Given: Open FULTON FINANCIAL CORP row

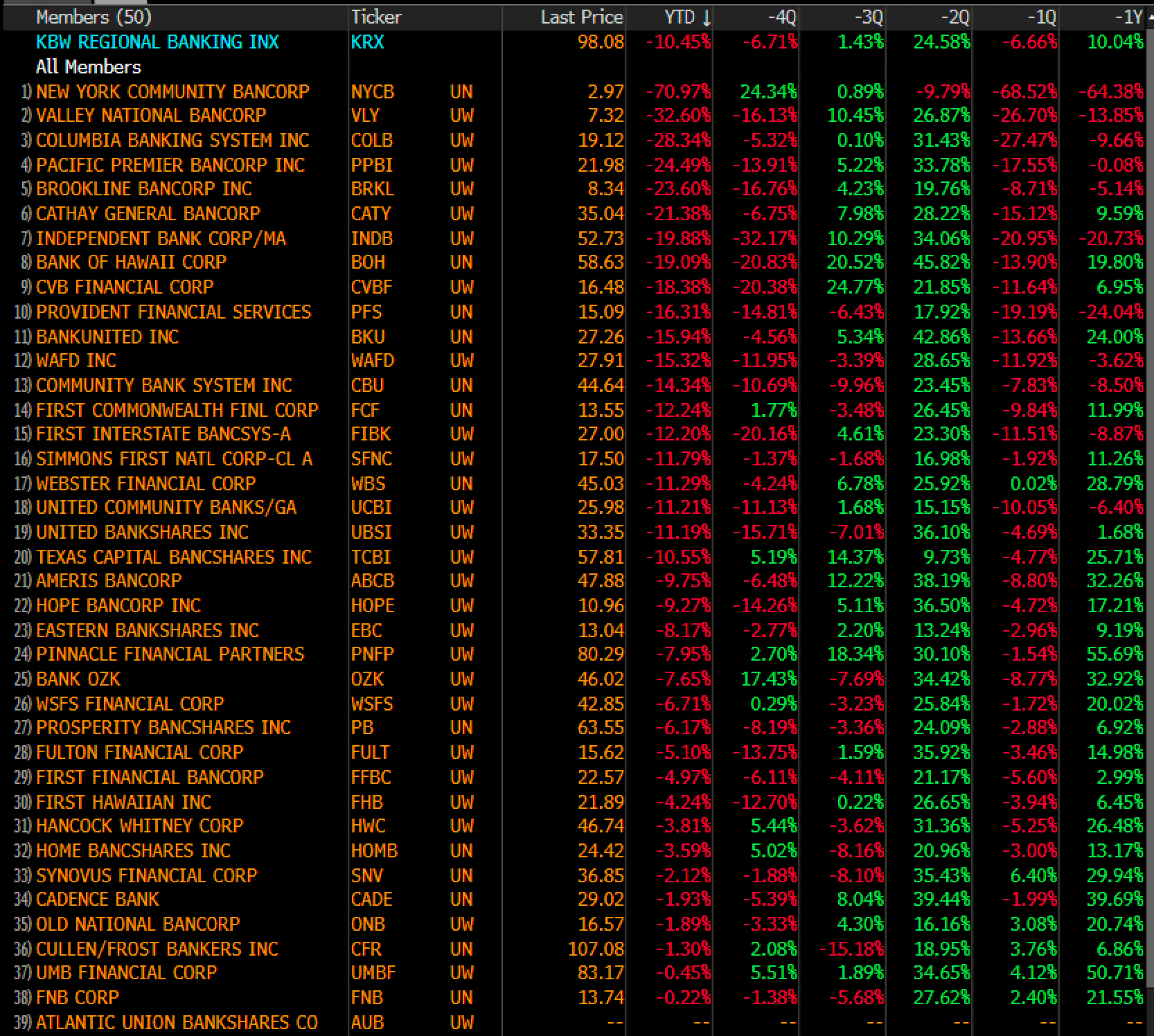Looking at the screenshot, I should (575, 753).
